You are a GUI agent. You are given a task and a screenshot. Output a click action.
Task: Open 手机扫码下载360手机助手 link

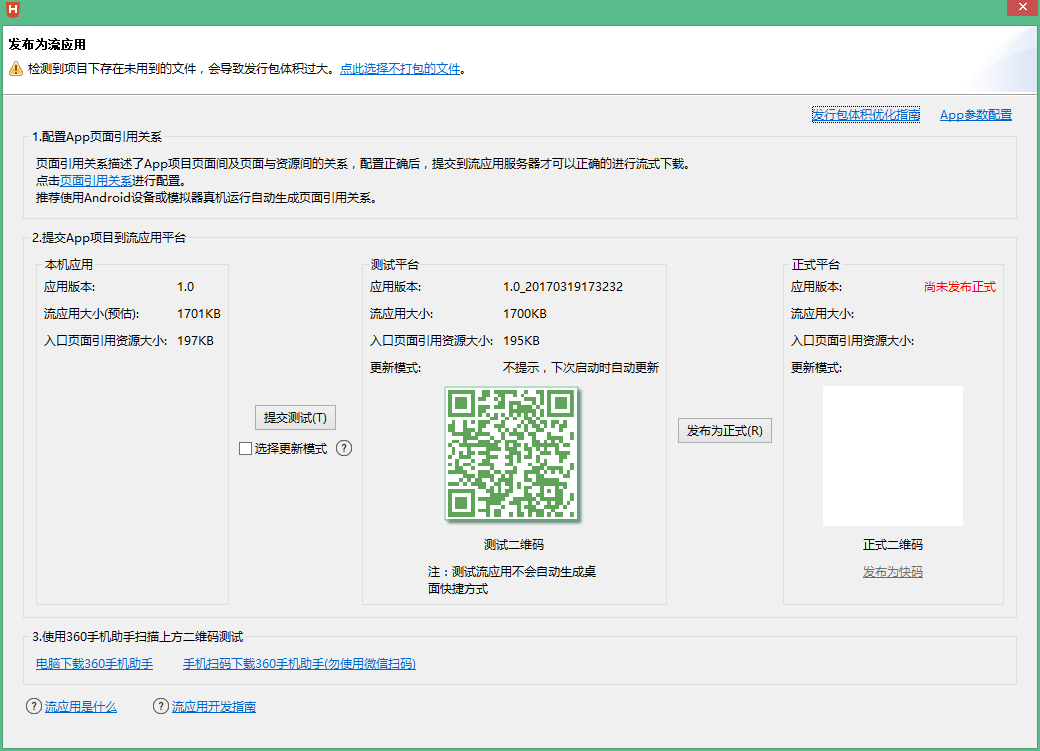[x=299, y=663]
